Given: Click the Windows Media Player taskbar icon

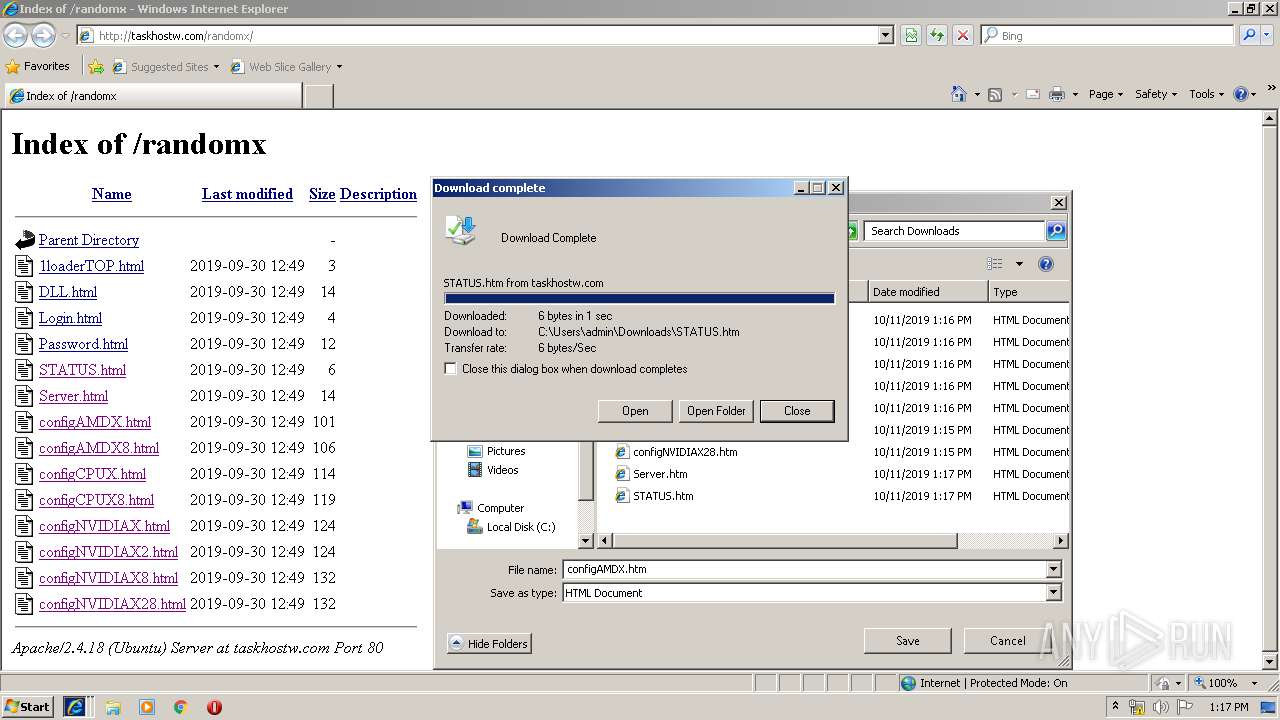Looking at the screenshot, I should pyautogui.click(x=147, y=707).
